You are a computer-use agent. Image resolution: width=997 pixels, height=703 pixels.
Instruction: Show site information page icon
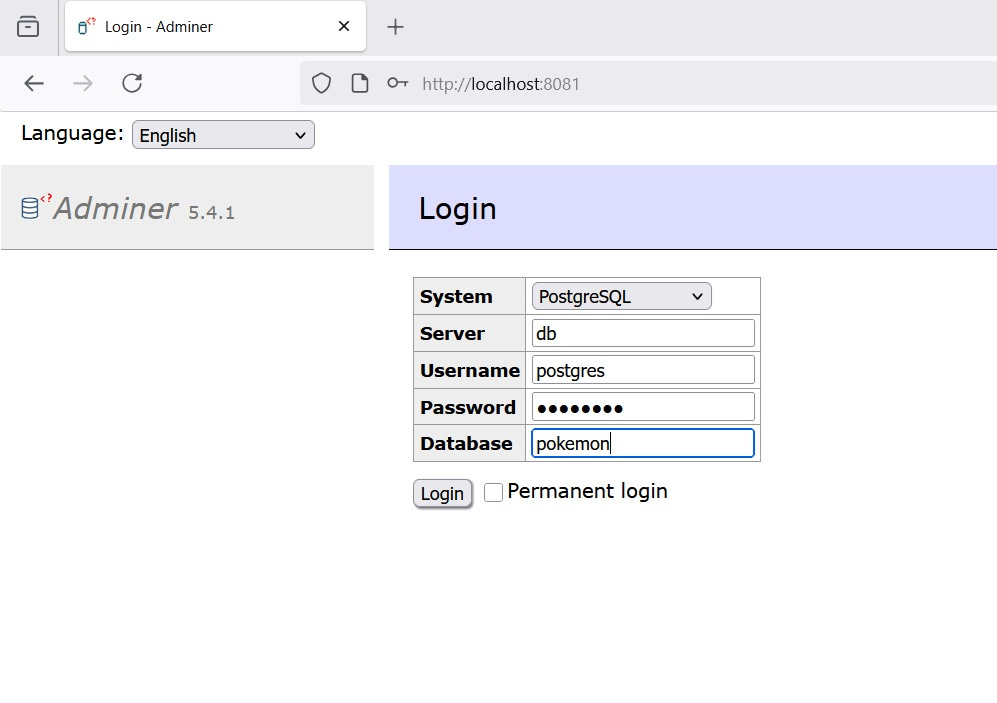pos(360,83)
